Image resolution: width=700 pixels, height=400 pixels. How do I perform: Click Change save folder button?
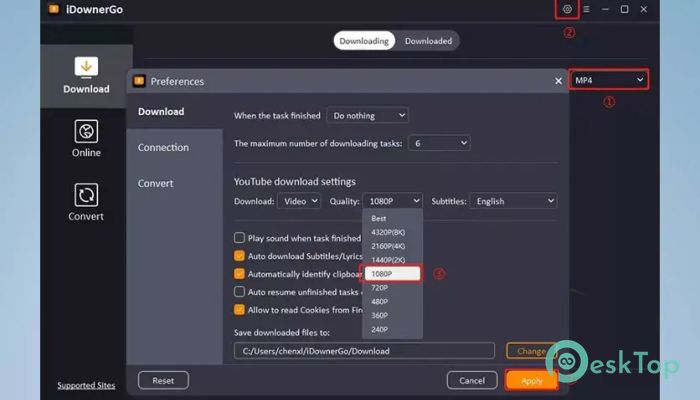(x=531, y=351)
